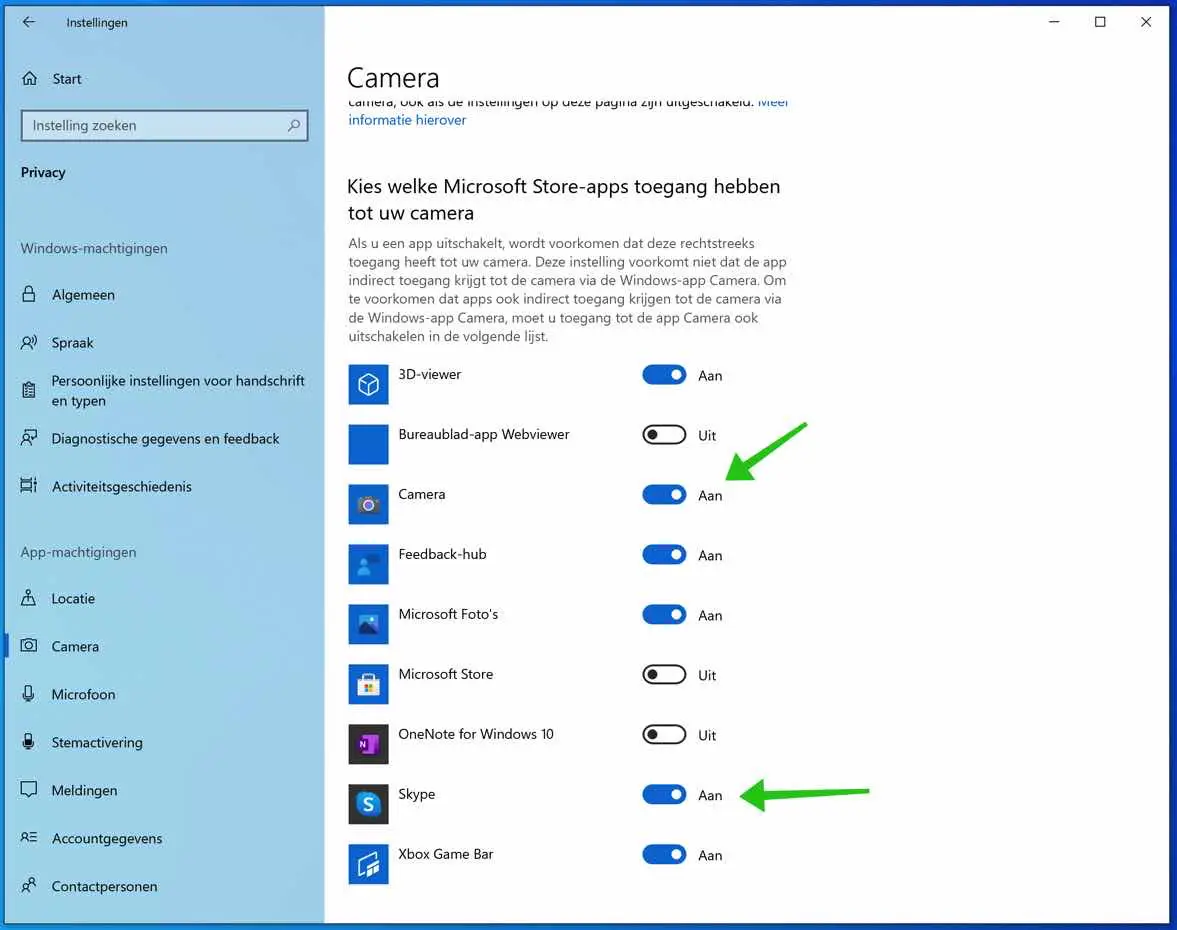Image resolution: width=1177 pixels, height=930 pixels.
Task: Switch off Microsoft Foto's camera access
Action: tap(664, 615)
